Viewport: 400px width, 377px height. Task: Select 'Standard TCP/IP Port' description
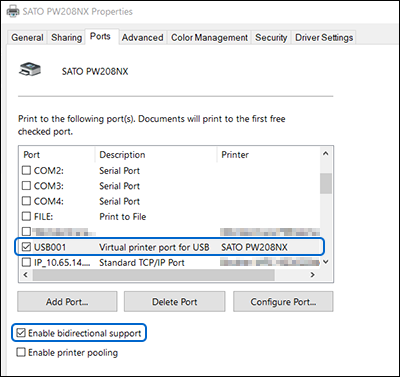coord(142,262)
